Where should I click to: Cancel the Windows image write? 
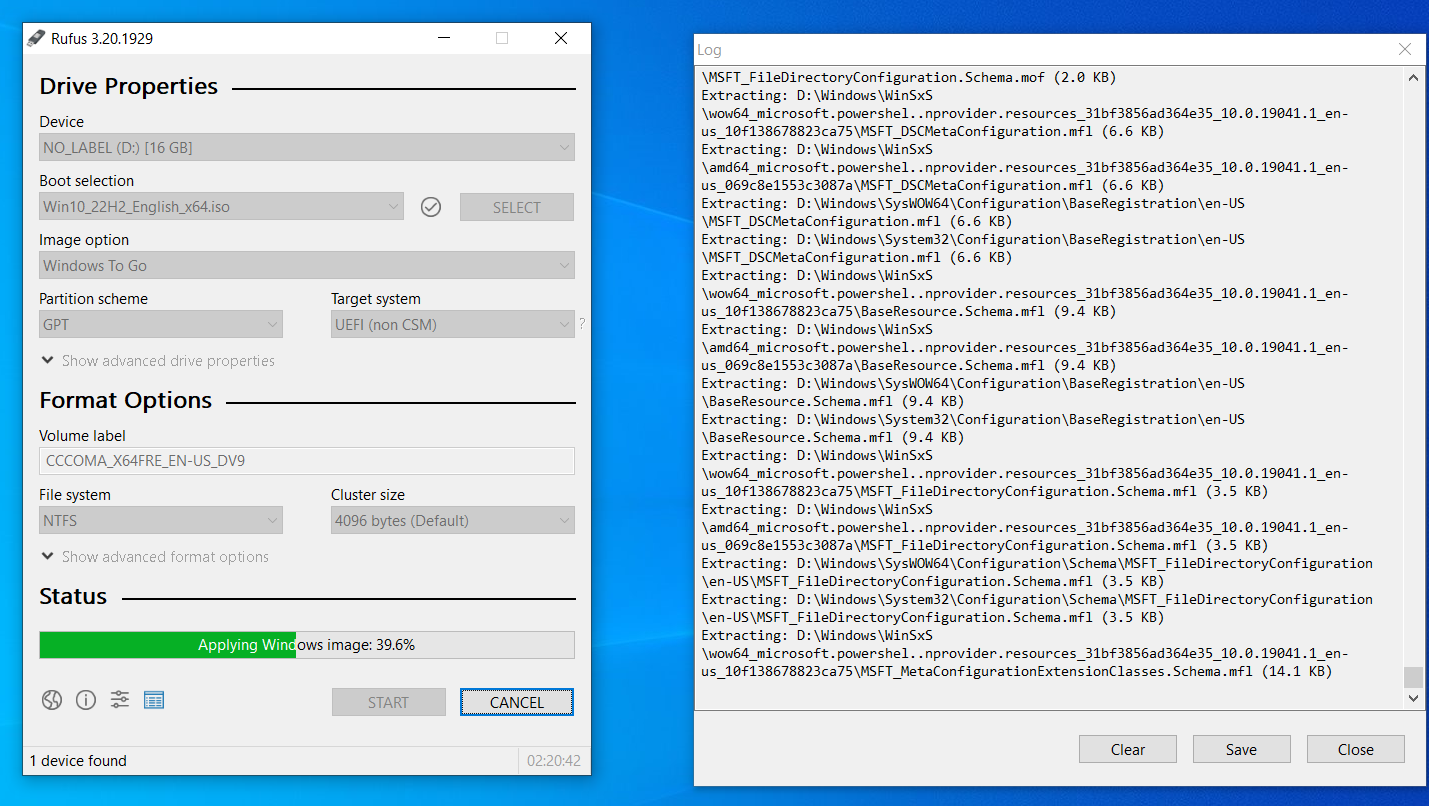click(x=516, y=701)
